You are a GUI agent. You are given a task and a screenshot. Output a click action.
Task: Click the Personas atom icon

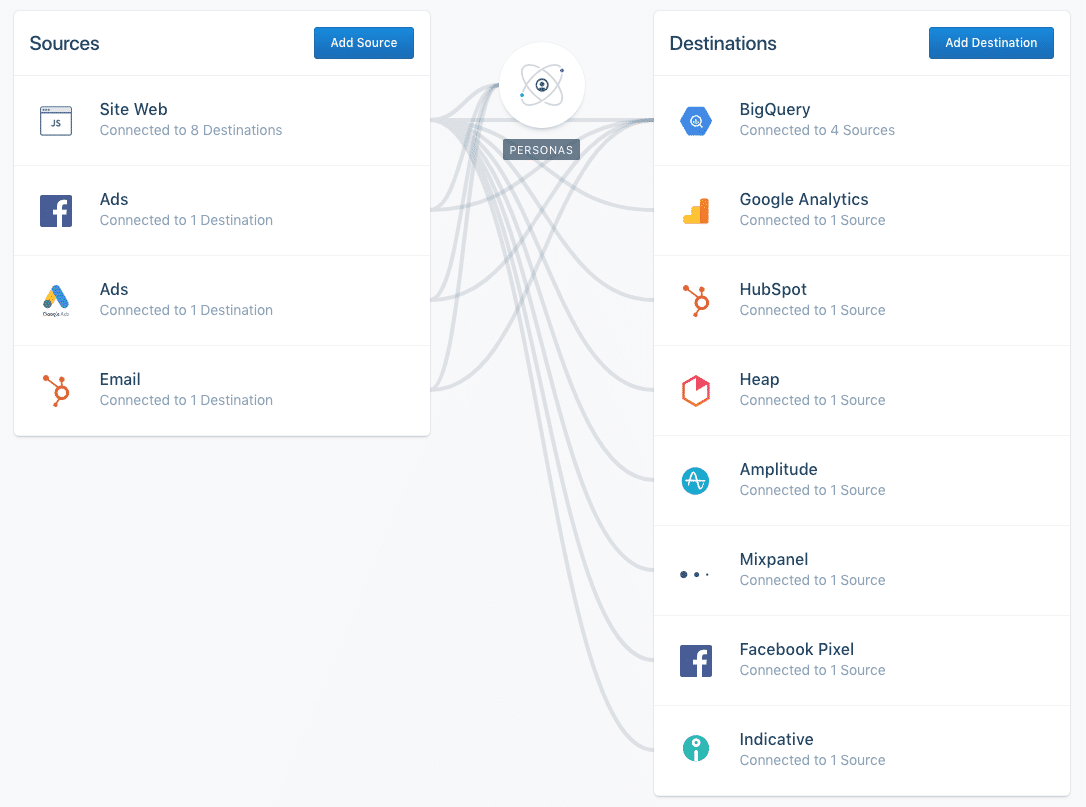point(542,86)
